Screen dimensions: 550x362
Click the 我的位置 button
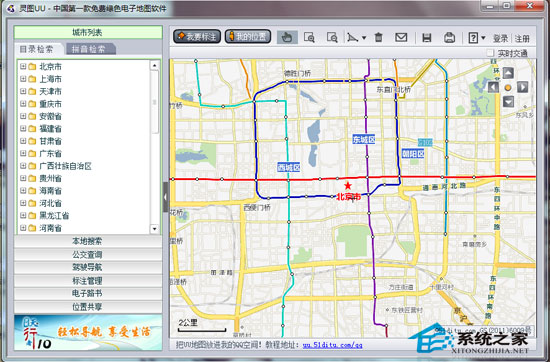248,36
